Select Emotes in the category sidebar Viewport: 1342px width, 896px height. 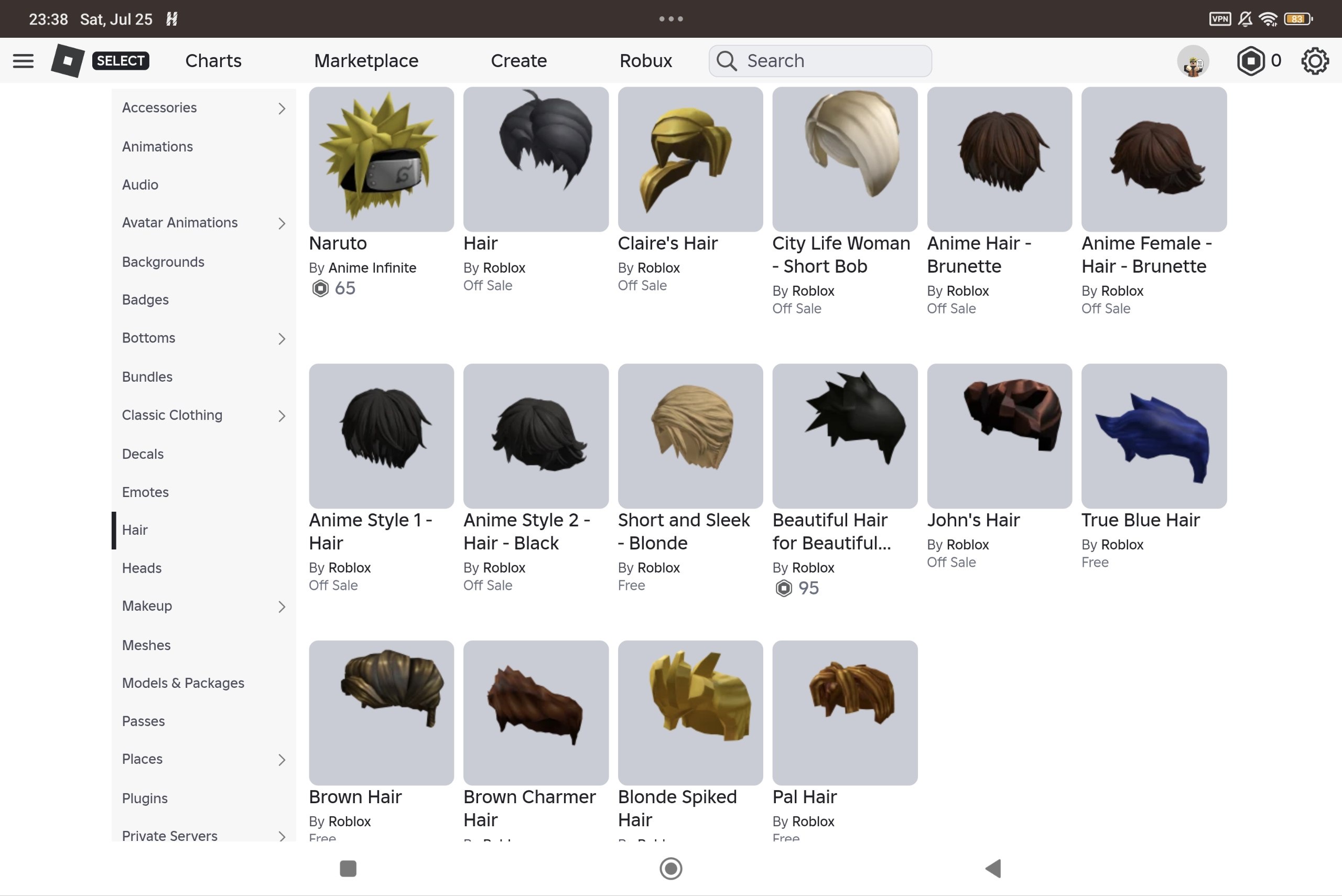point(145,492)
